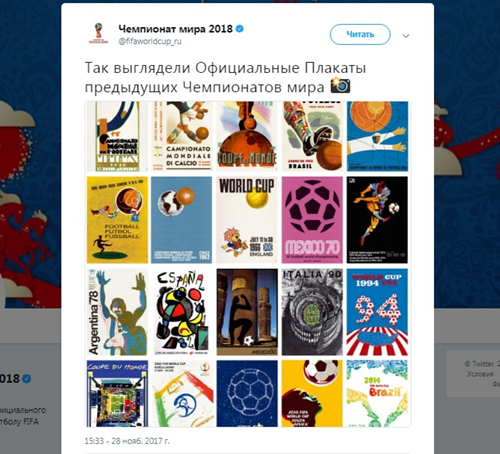The width and height of the screenshot is (500, 454).
Task: Open tweet options chevron next to Читать
Action: (x=406, y=36)
